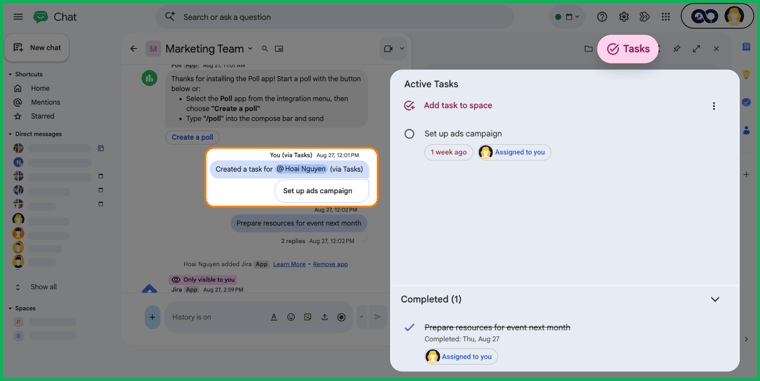Click the Remove app link
Image resolution: width=760 pixels, height=381 pixels.
click(x=330, y=264)
